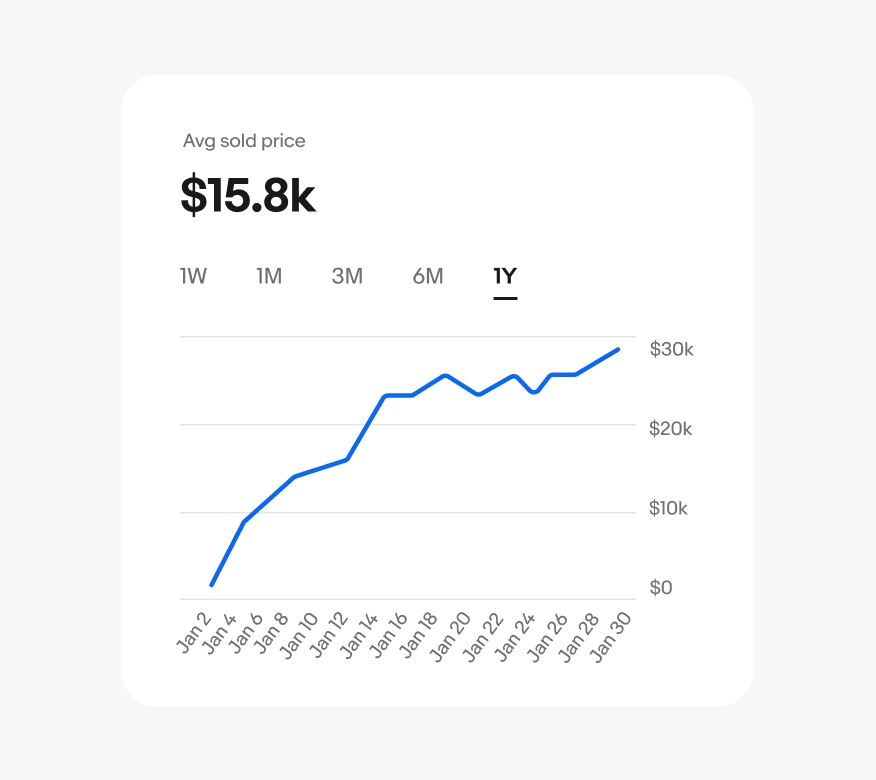The image size is (876, 780).
Task: Click the $0 y-axis label
Action: pyautogui.click(x=661, y=588)
